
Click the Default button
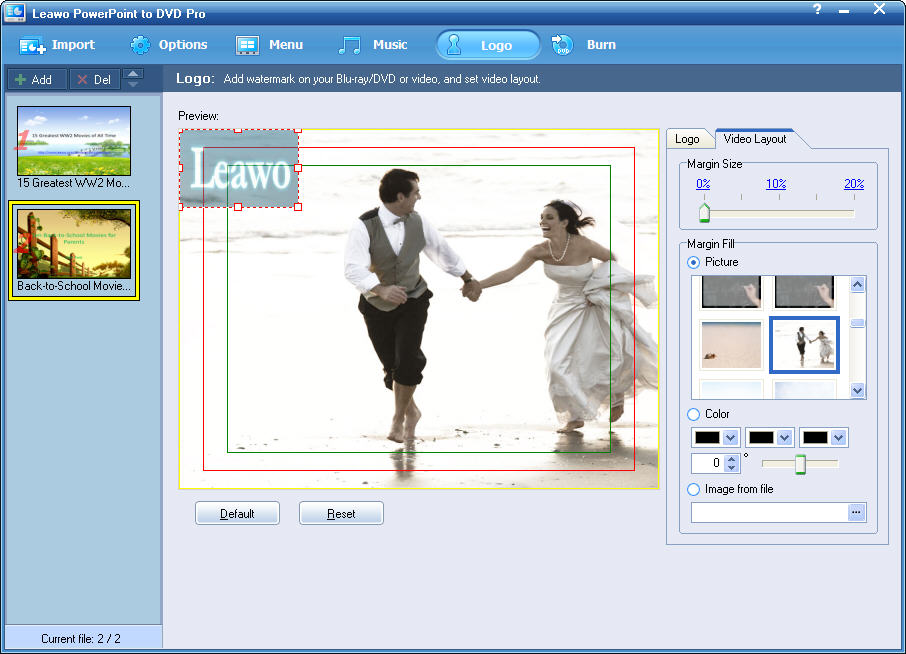[x=237, y=514]
